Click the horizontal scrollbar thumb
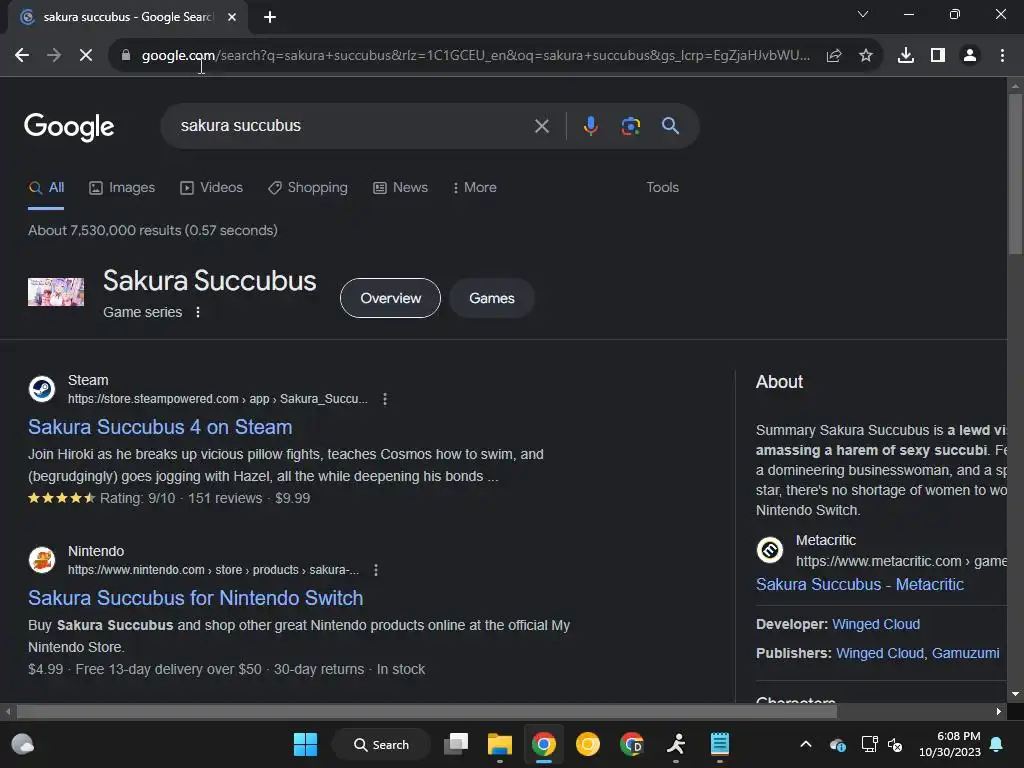This screenshot has height=768, width=1024. (426, 711)
